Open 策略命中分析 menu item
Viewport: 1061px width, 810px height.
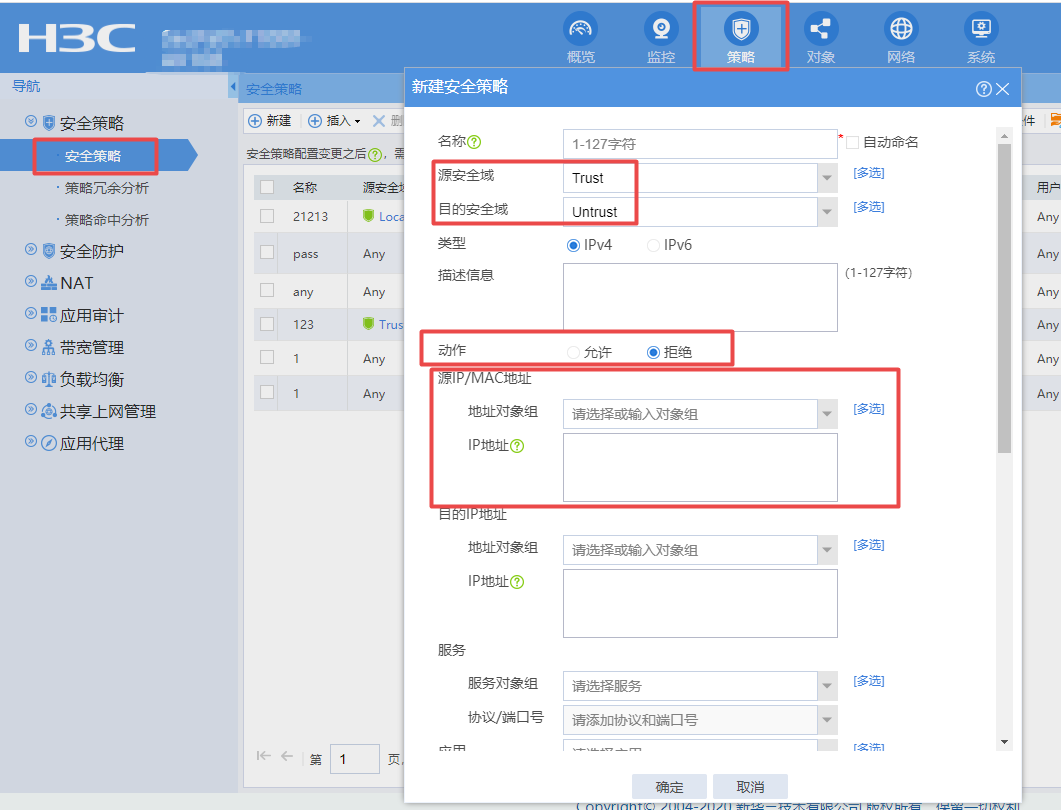coord(106,220)
